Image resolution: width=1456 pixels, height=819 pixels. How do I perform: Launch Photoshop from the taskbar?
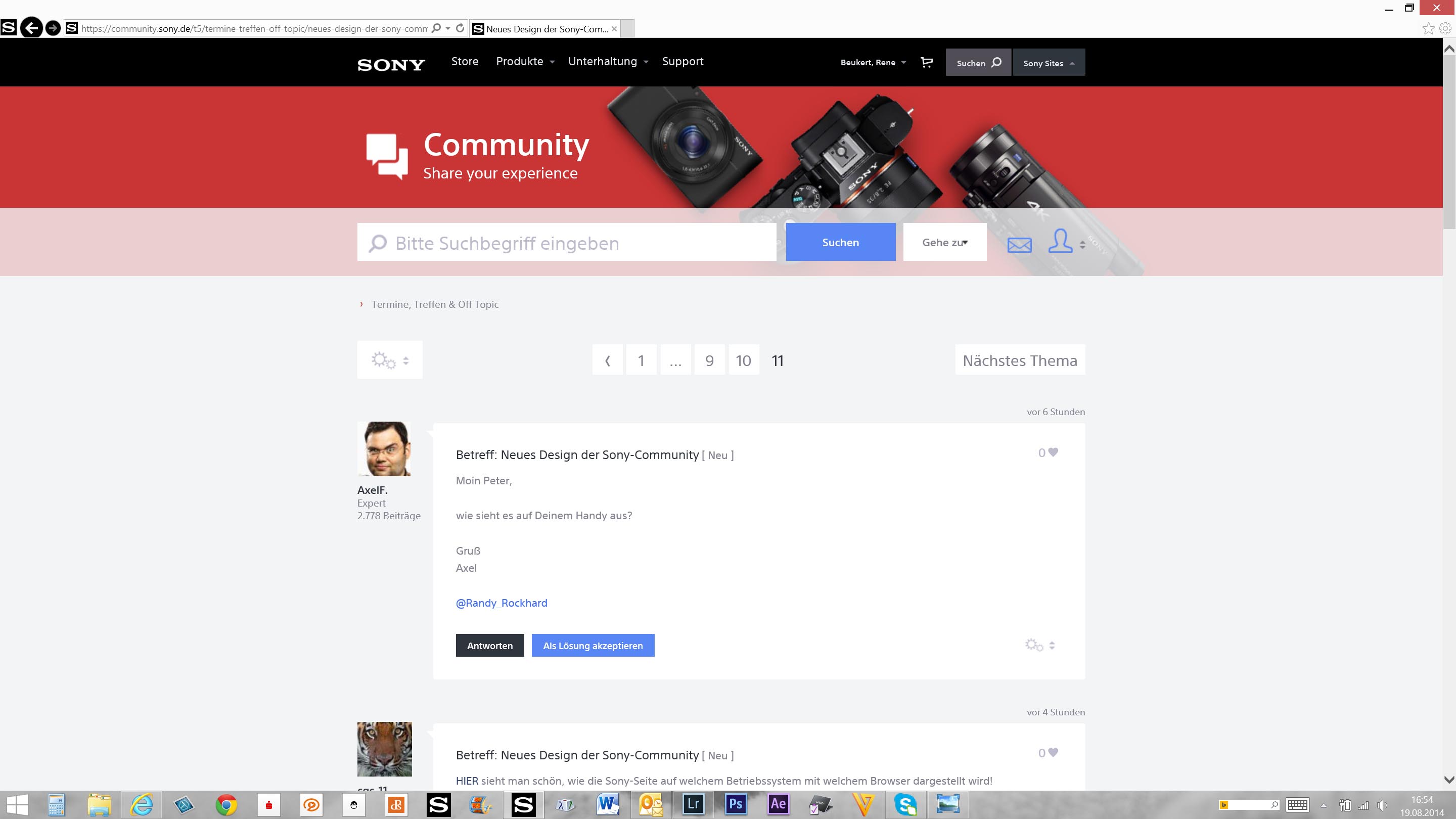(736, 804)
